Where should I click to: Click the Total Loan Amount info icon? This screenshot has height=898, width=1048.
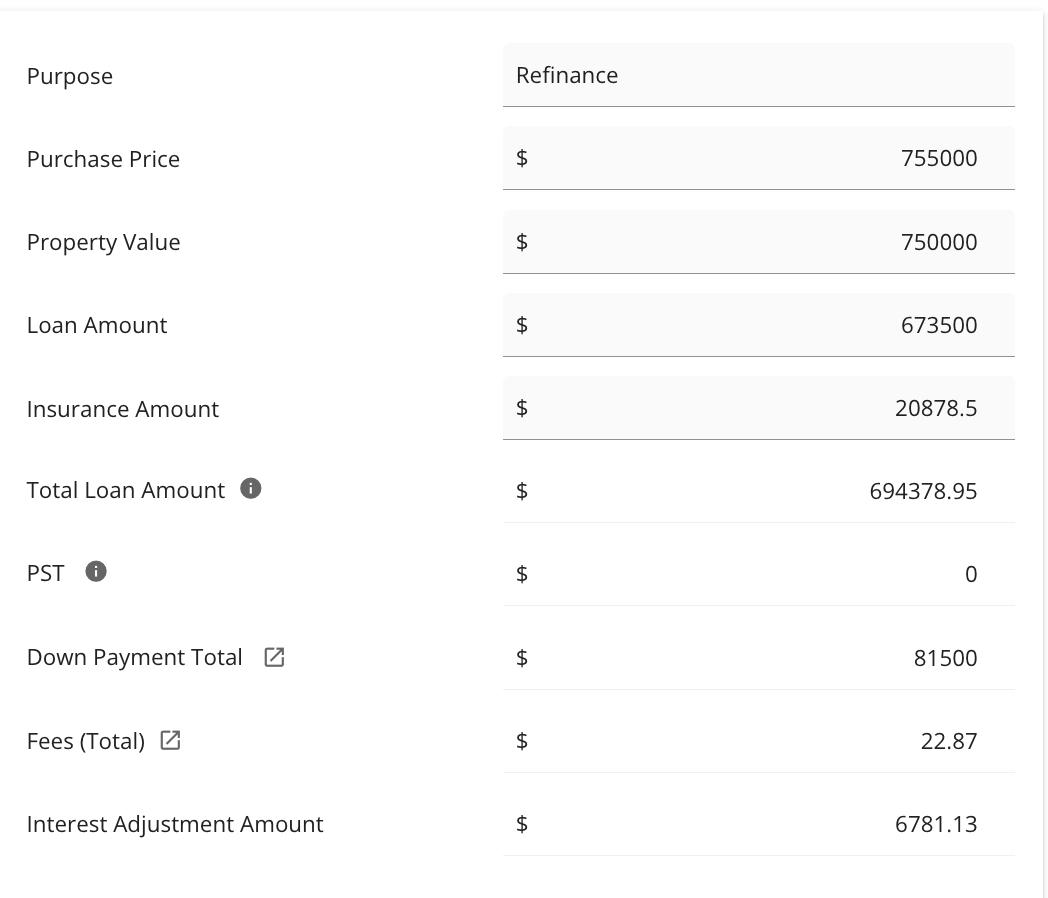click(x=251, y=488)
